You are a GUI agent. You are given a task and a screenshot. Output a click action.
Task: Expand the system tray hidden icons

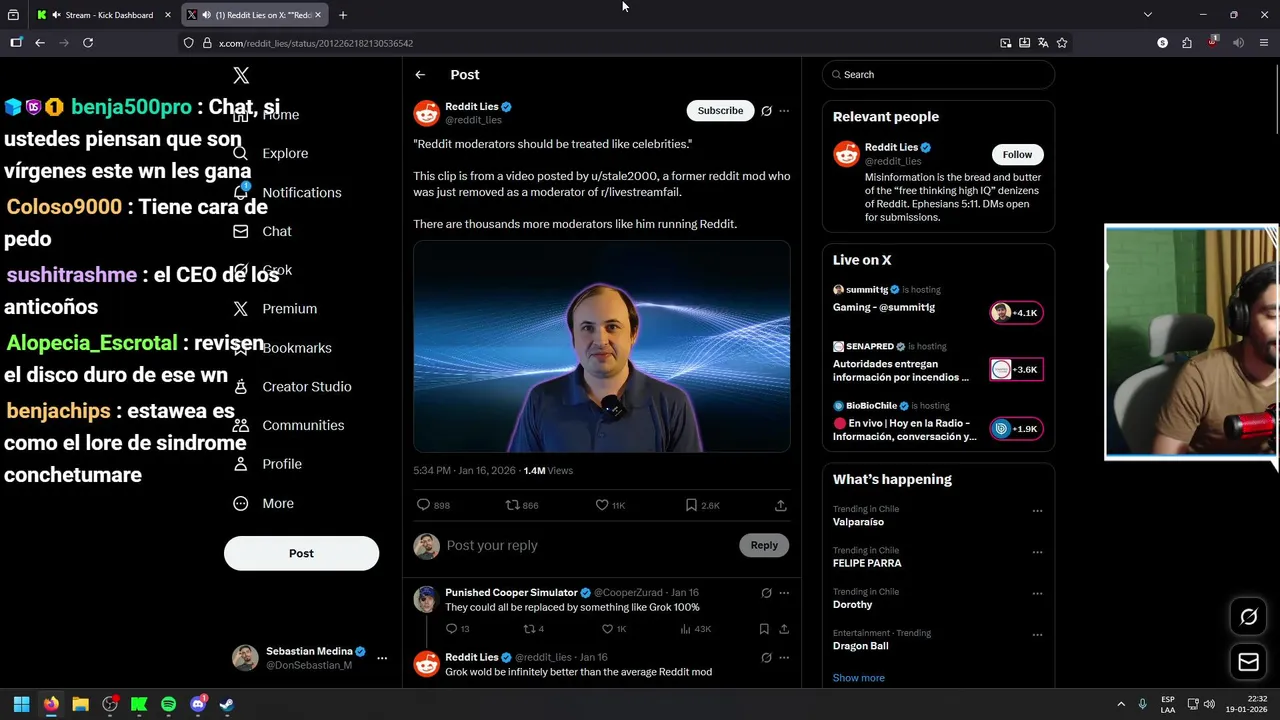(x=1121, y=704)
